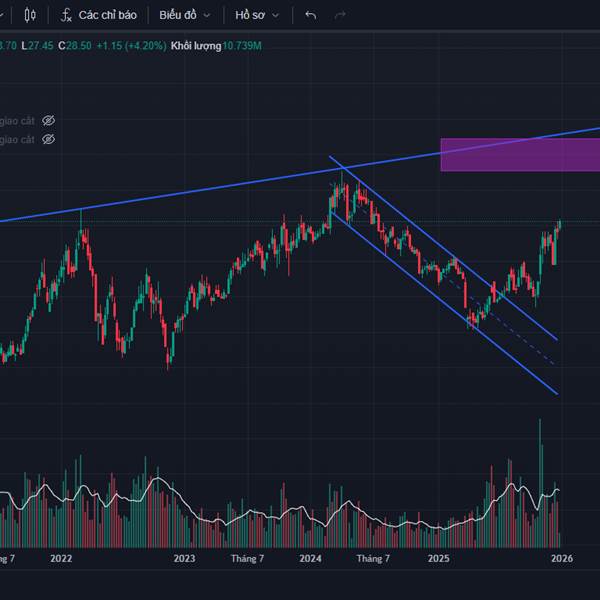Screen dimensions: 600x600
Task: Click the fx indicators icon
Action: 66,15
